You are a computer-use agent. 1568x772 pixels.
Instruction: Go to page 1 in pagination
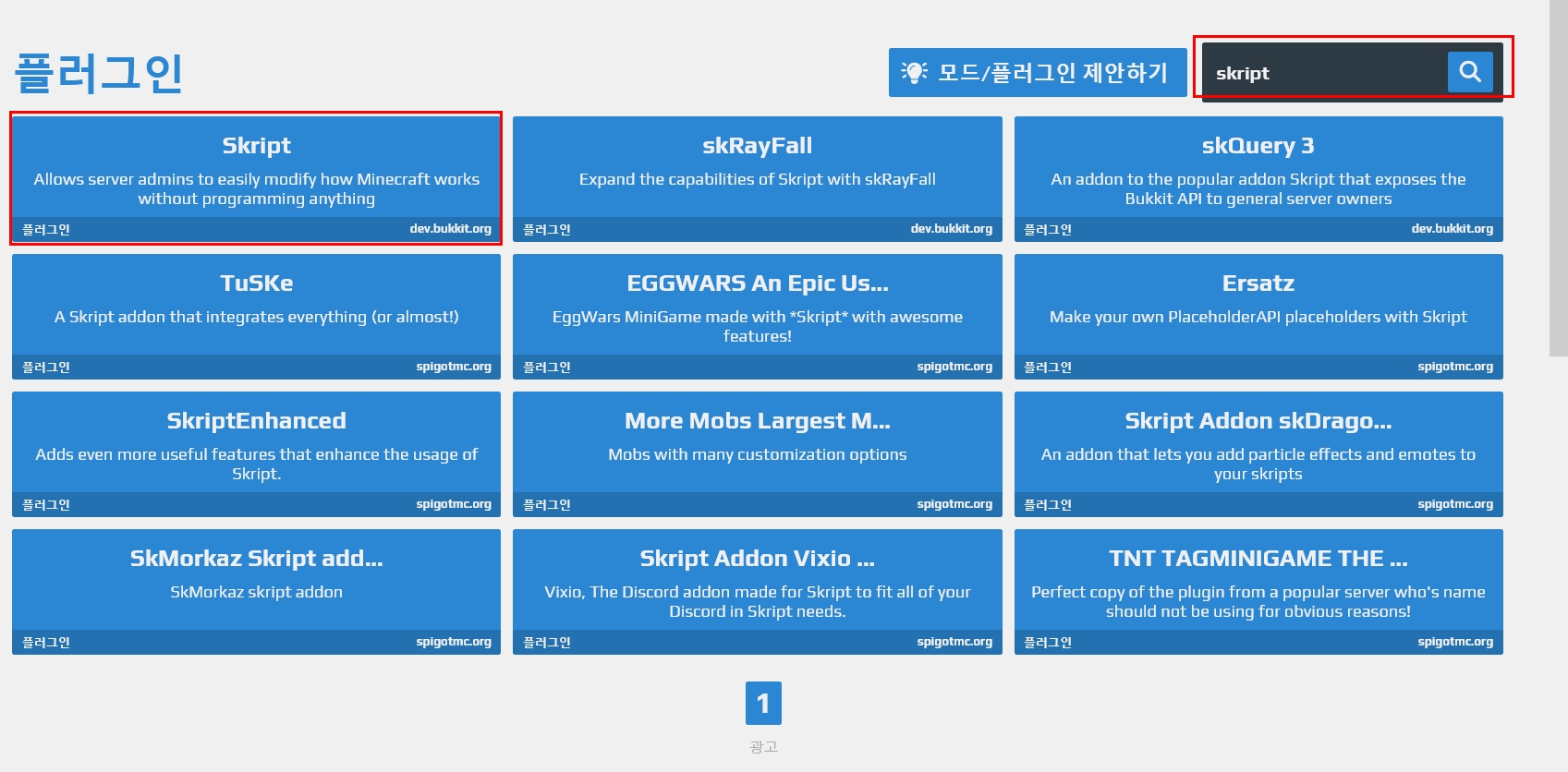click(763, 704)
